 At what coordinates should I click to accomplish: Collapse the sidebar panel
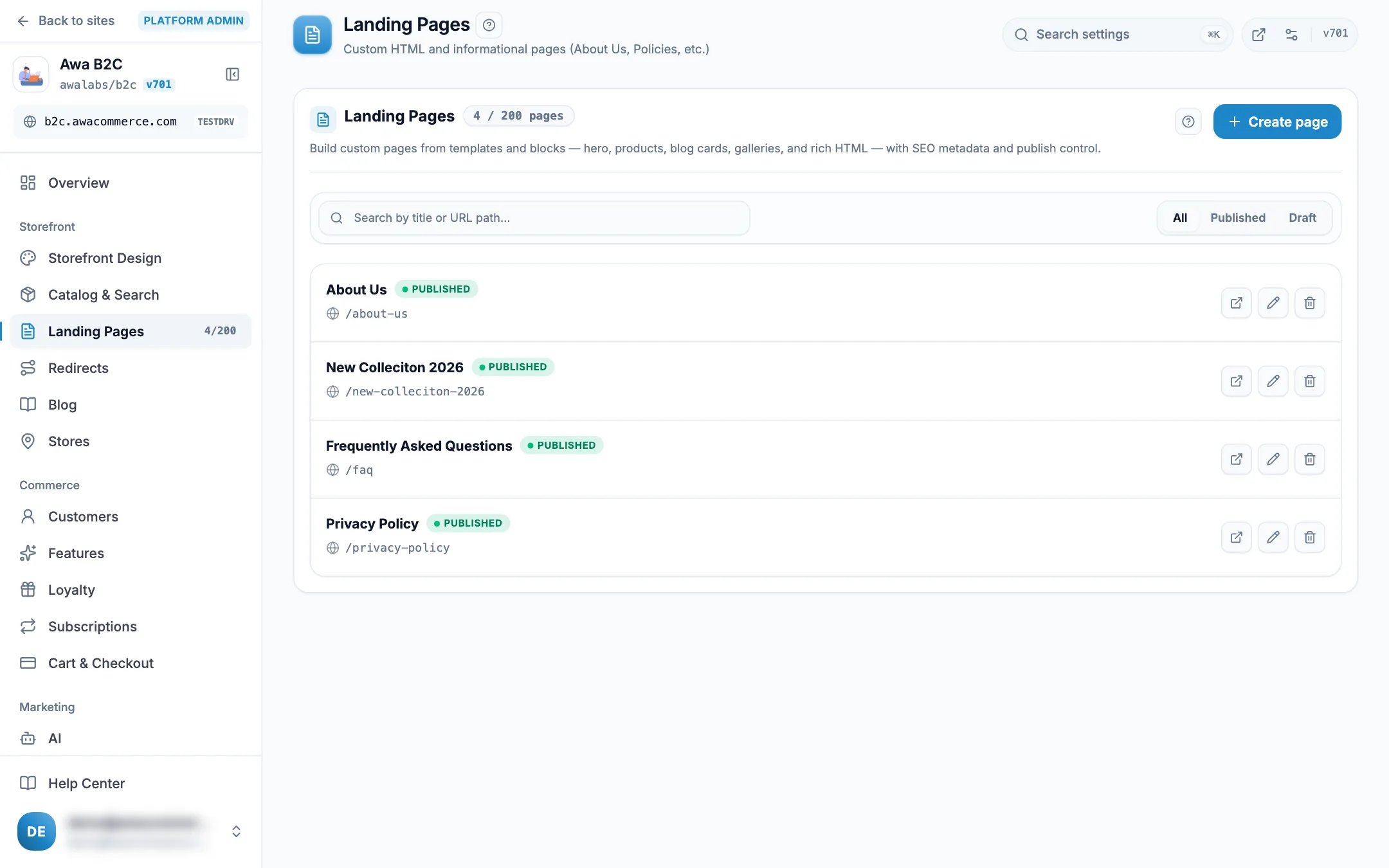click(232, 75)
